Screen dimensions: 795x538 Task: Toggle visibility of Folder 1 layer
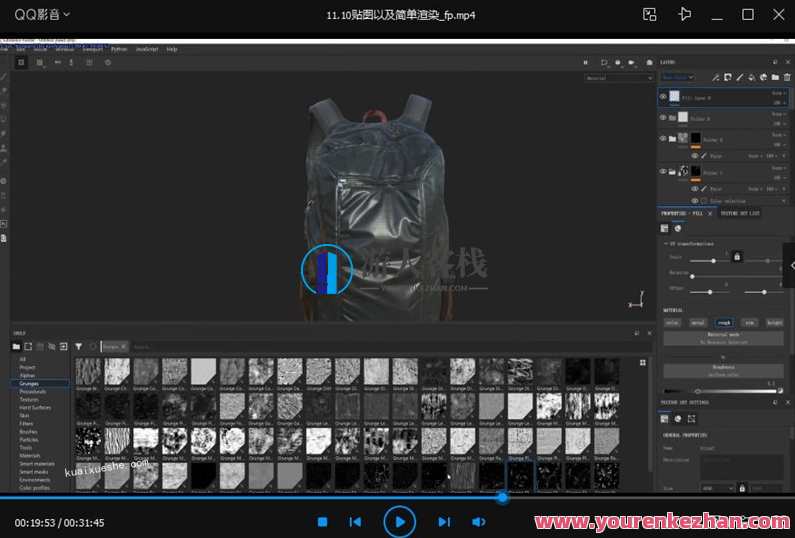point(663,172)
